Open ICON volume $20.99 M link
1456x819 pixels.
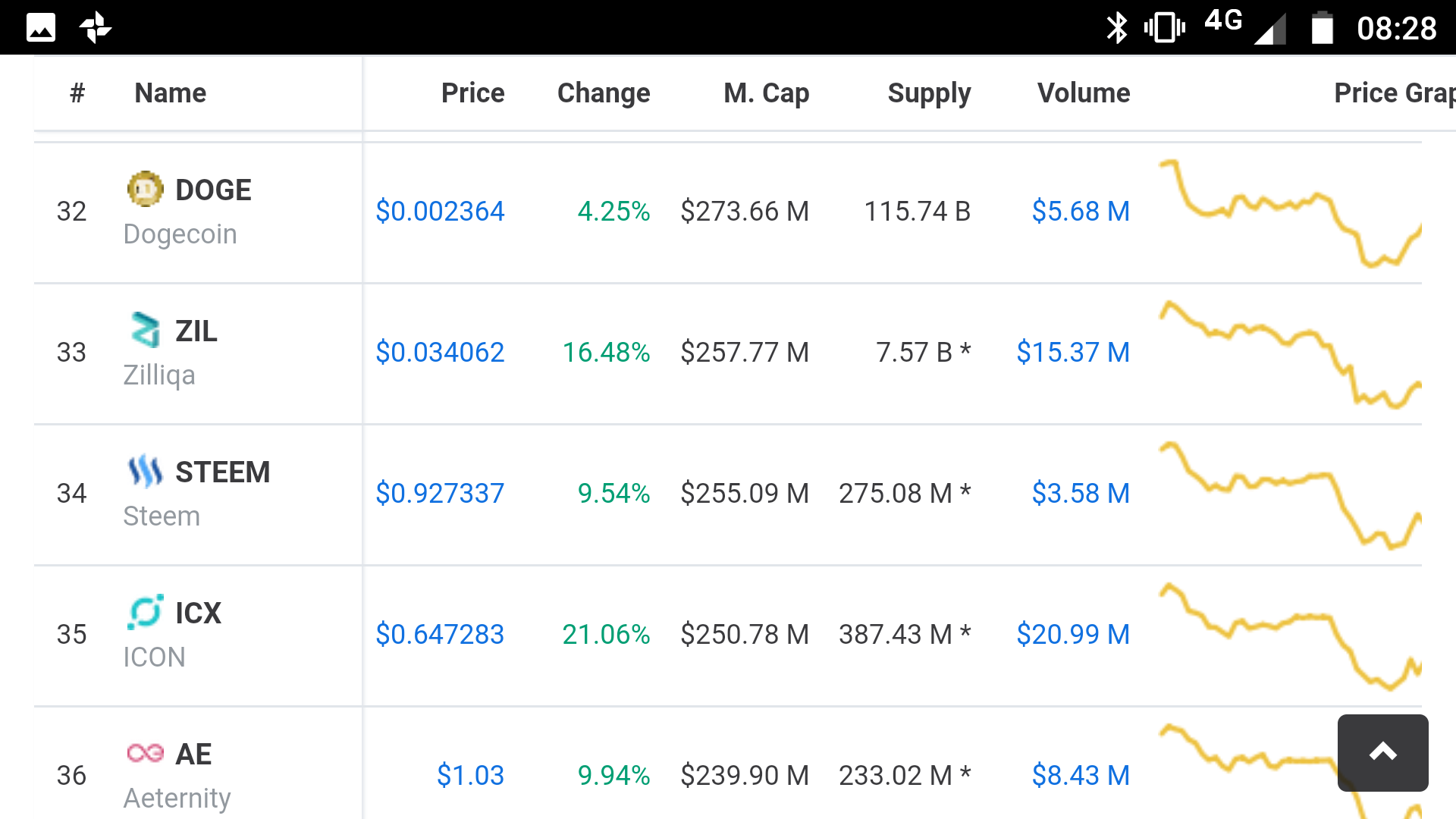pos(1073,634)
